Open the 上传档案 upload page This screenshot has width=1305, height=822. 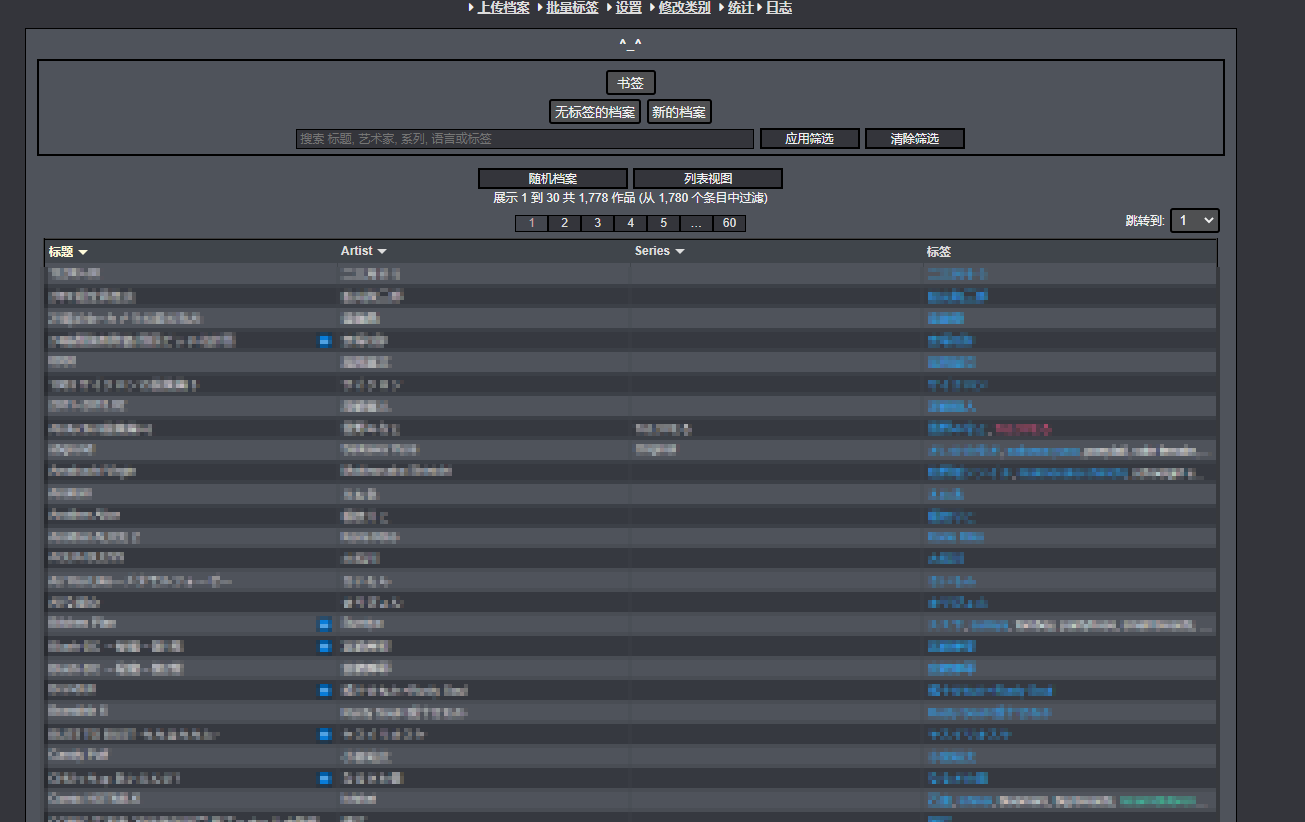point(503,7)
